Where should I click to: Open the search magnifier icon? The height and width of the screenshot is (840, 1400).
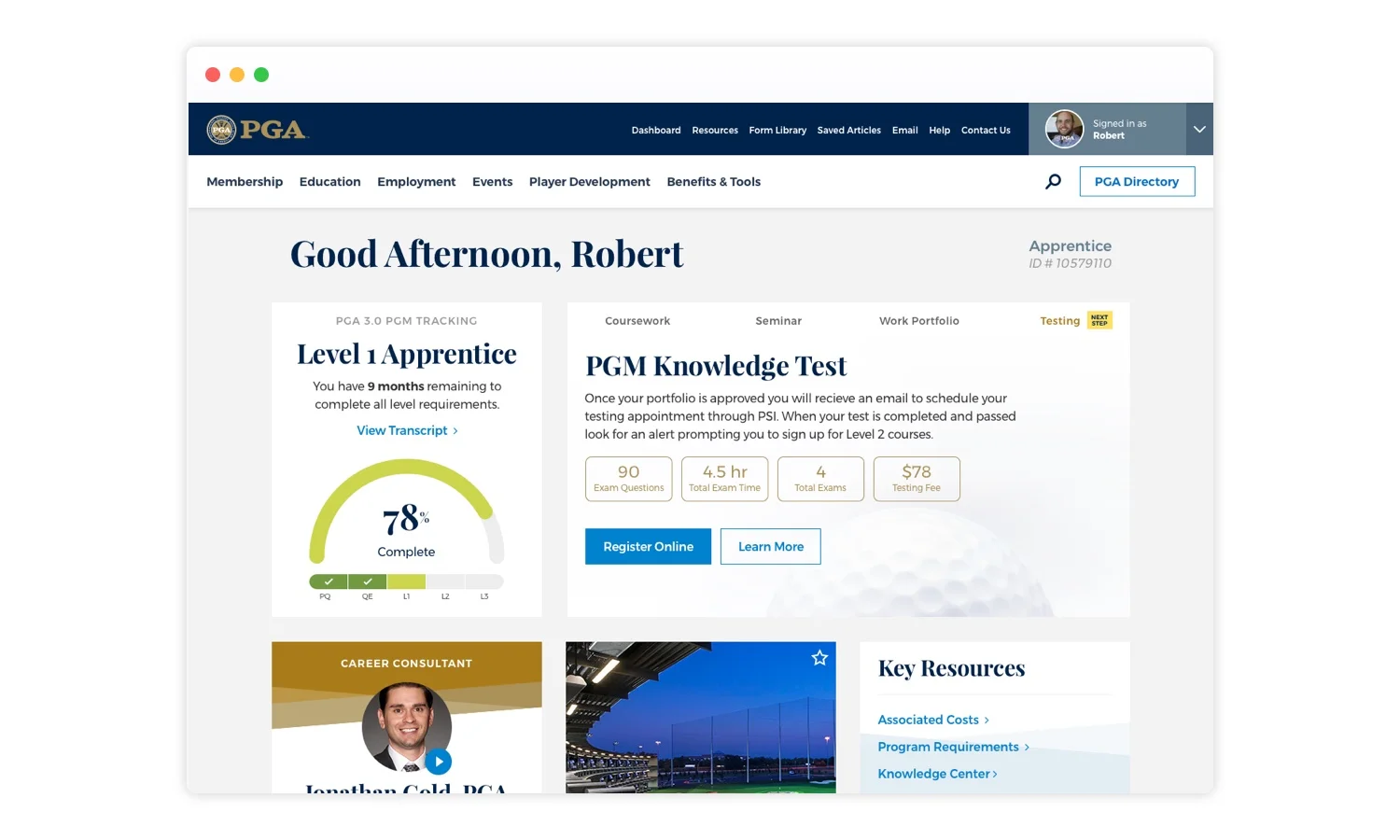coord(1053,181)
